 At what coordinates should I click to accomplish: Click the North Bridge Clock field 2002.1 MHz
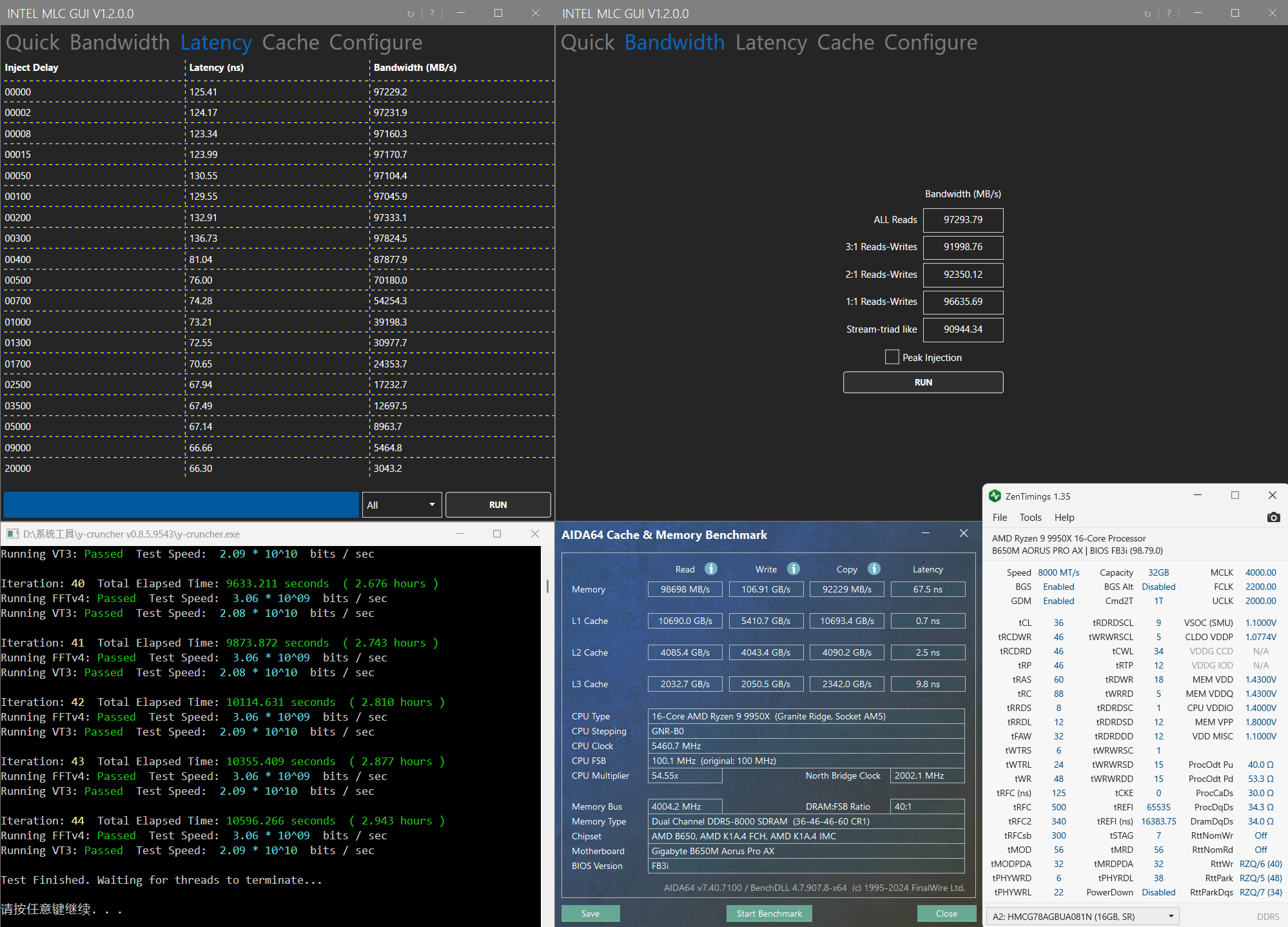(928, 776)
